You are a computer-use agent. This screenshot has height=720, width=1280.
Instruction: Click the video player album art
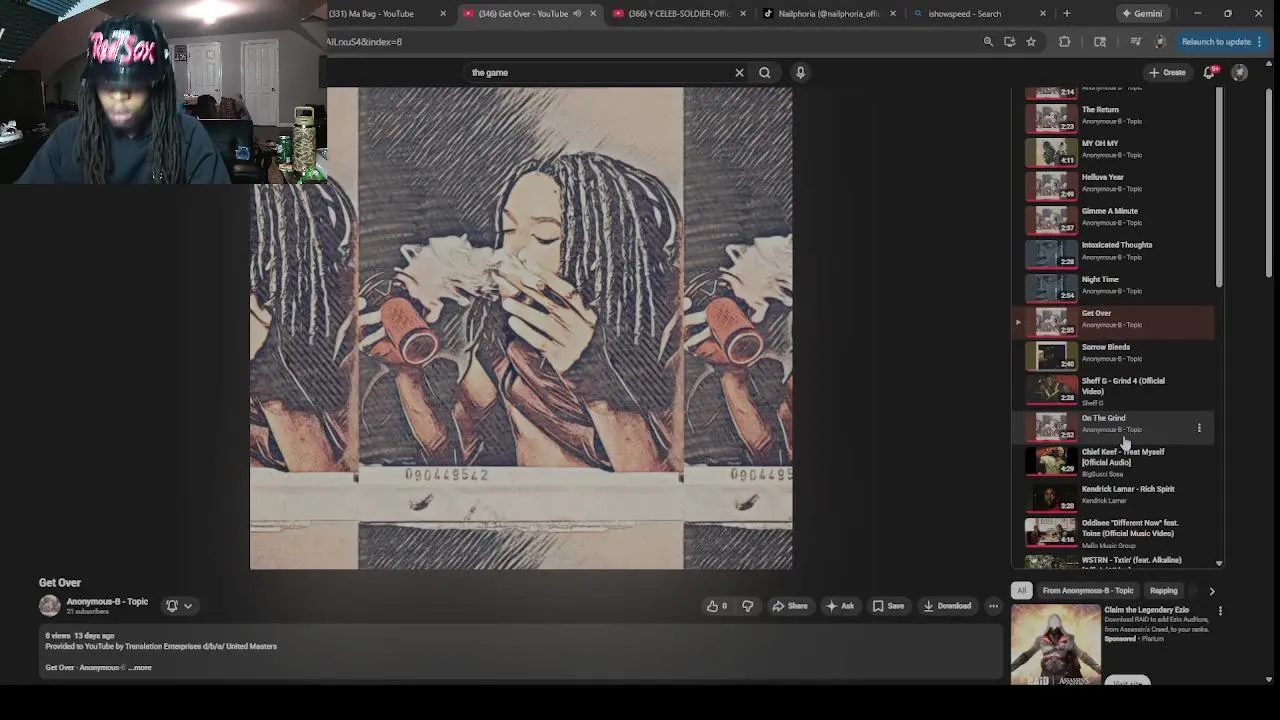[x=521, y=328]
